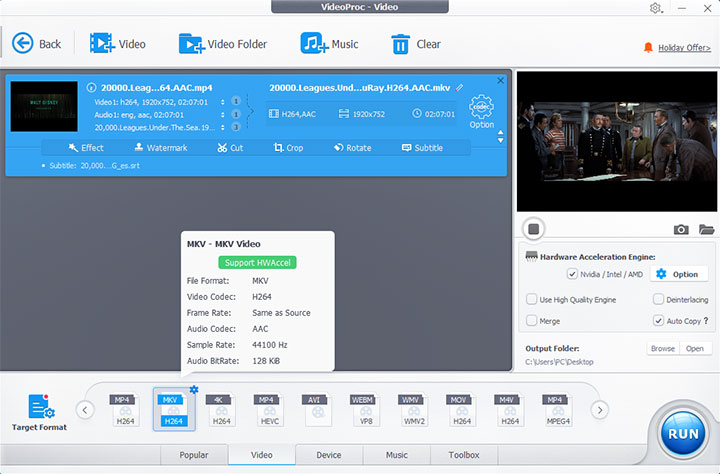Select the WEBM VP8 format
Image resolution: width=720 pixels, height=474 pixels.
[366, 410]
